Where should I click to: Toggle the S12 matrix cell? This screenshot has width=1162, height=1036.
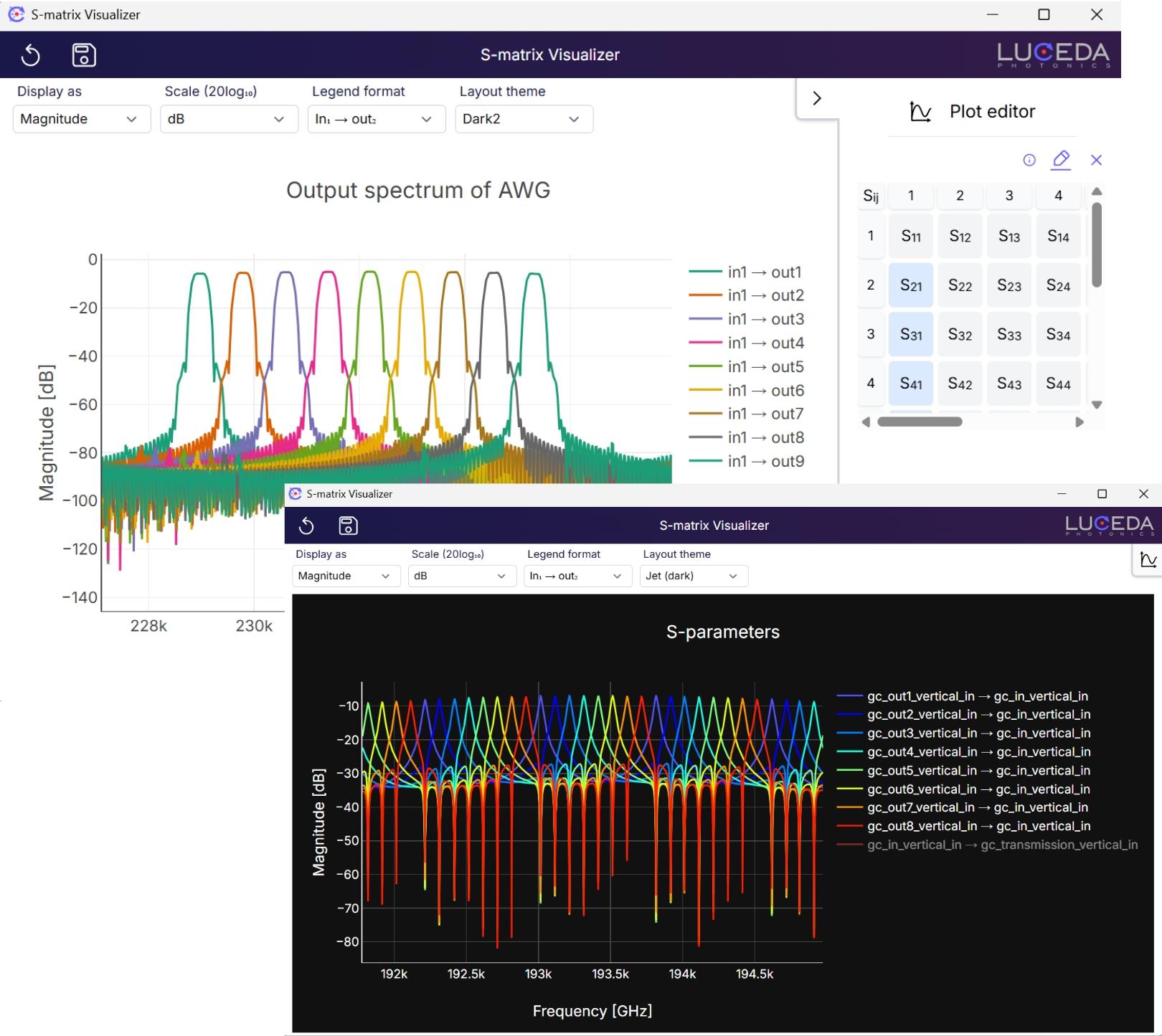(x=960, y=237)
